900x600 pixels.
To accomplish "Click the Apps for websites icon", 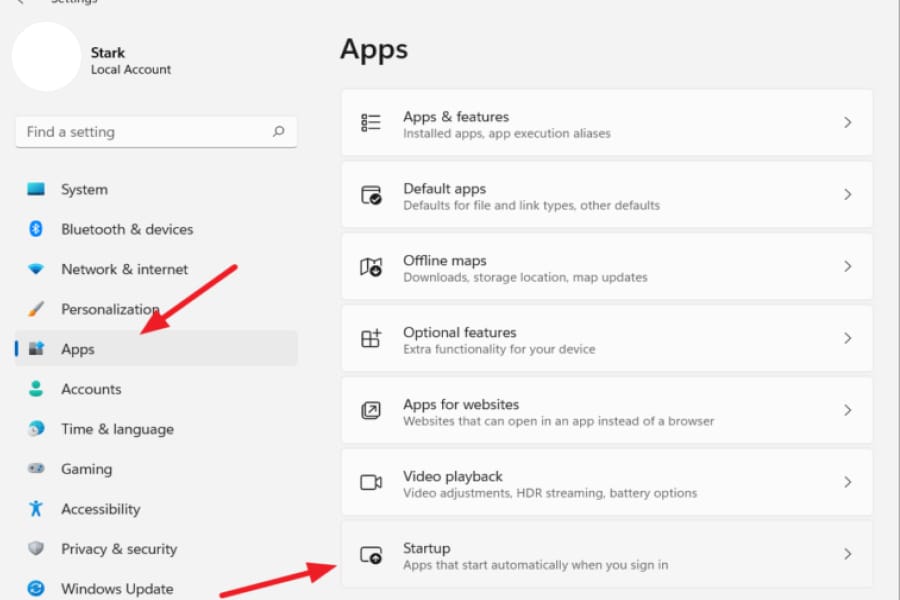I will [371, 410].
